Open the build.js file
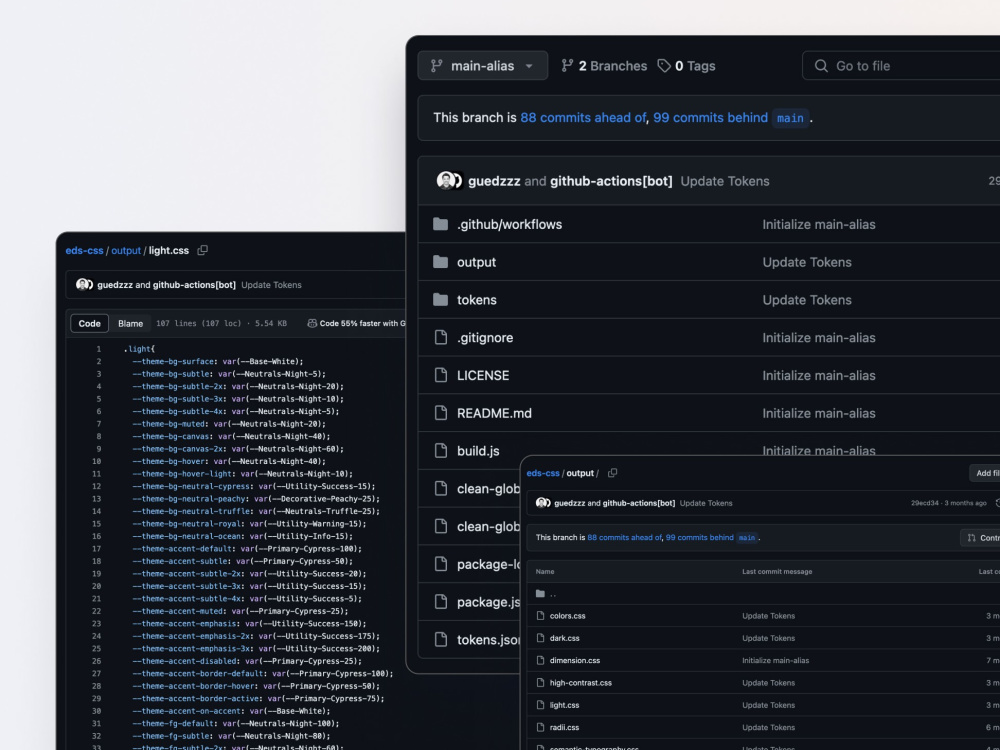1000x750 pixels. [478, 451]
